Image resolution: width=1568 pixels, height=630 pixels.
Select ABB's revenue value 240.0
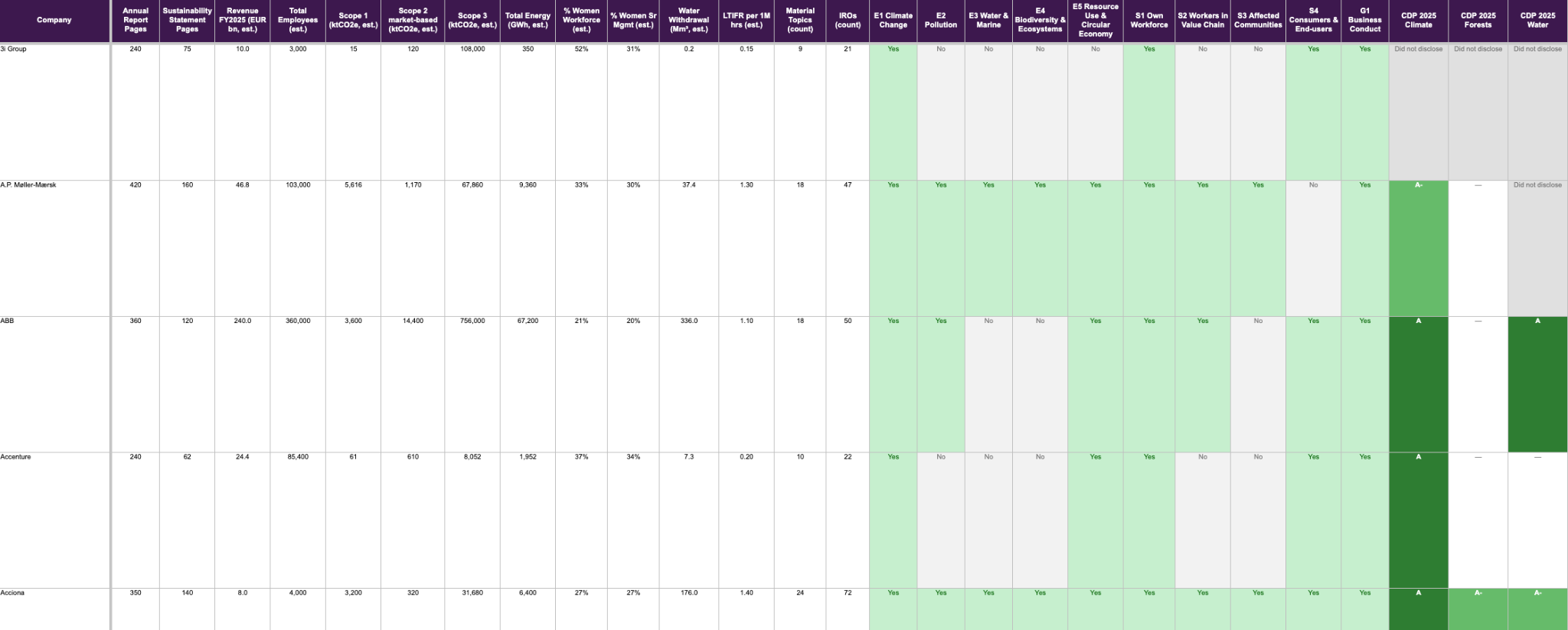click(242, 384)
